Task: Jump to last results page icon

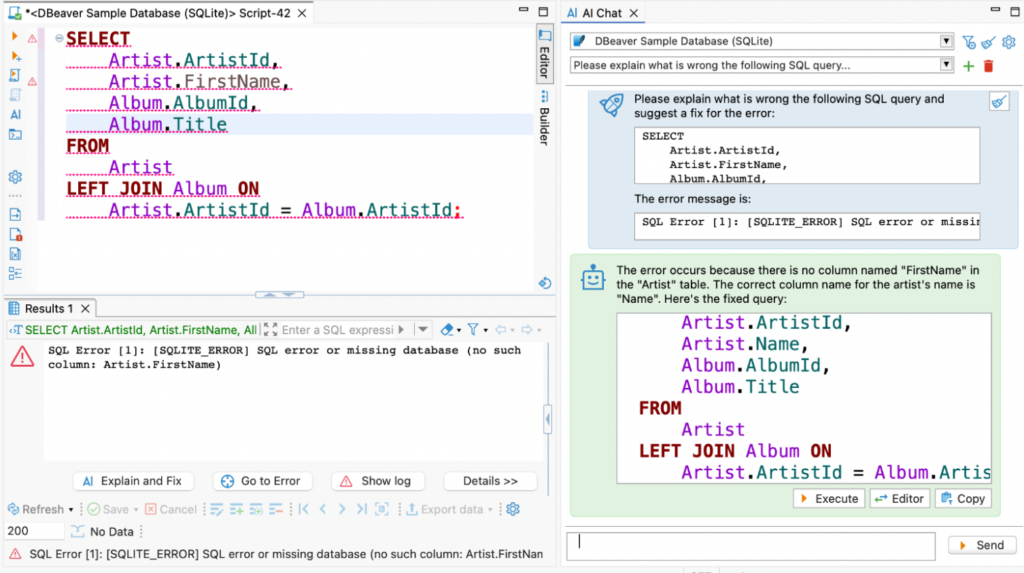Action: pyautogui.click(x=361, y=509)
